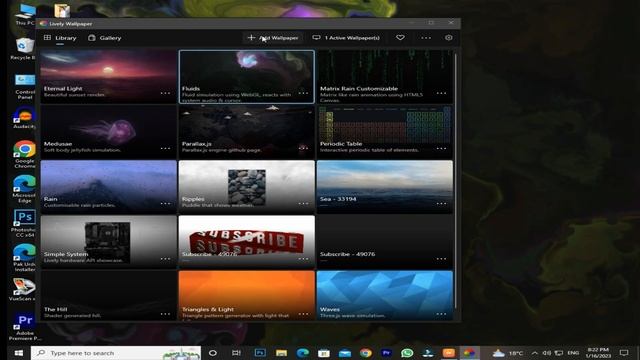The image size is (640, 360).
Task: Open options menu for Rain
Action: (x=165, y=203)
